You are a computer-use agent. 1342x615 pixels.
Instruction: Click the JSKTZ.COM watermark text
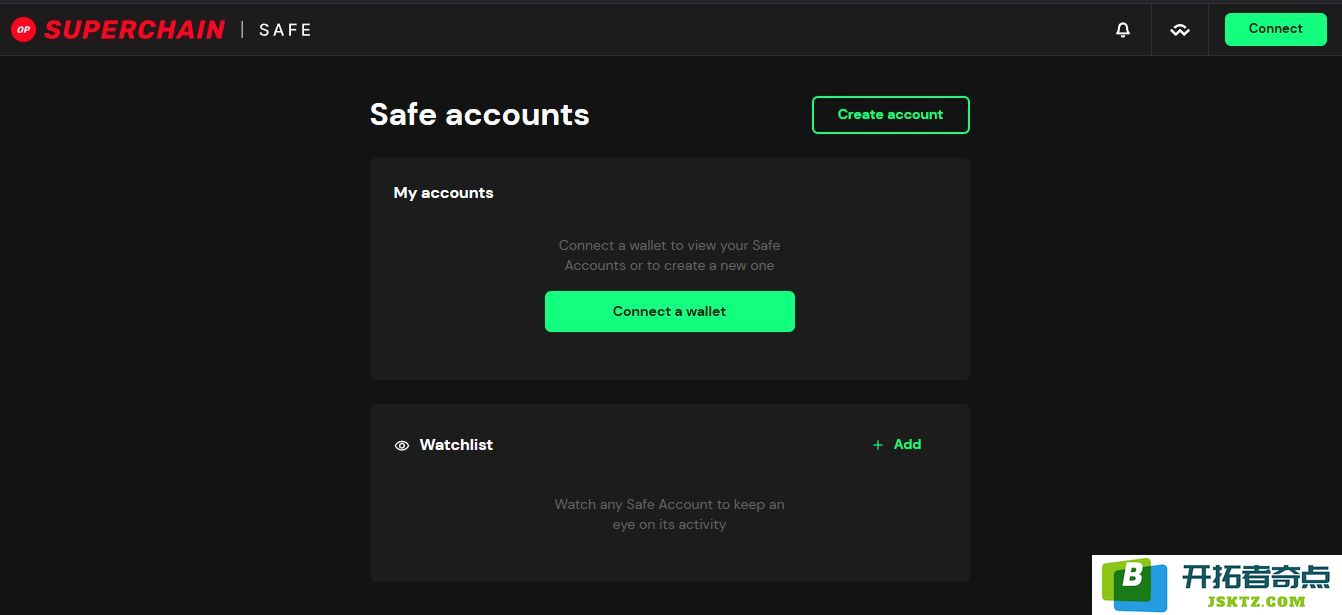1257,601
